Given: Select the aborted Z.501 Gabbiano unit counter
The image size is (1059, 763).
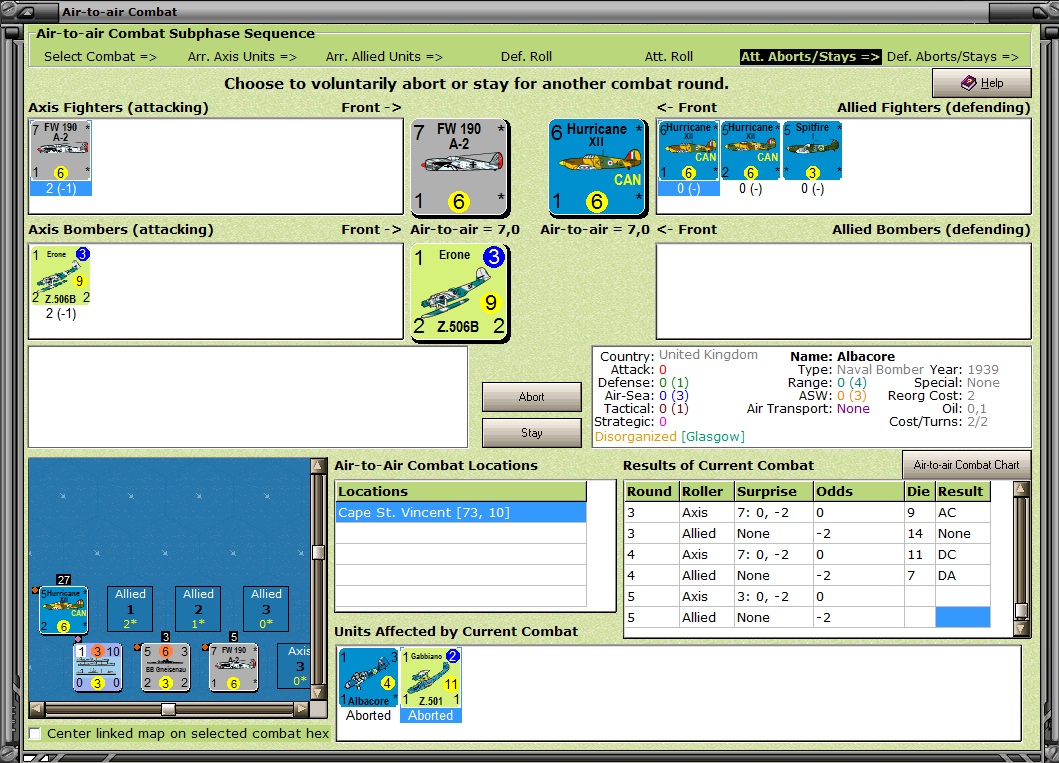Looking at the screenshot, I should [430, 678].
